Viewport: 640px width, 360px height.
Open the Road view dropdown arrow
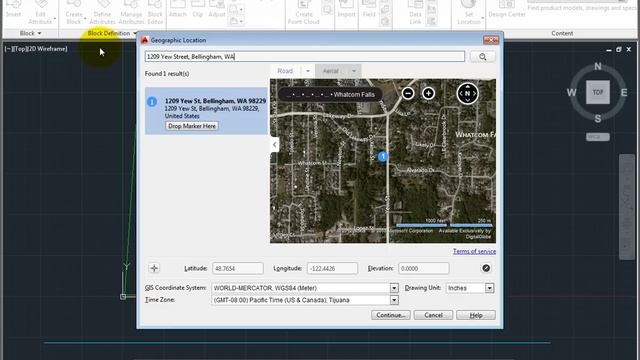point(308,71)
